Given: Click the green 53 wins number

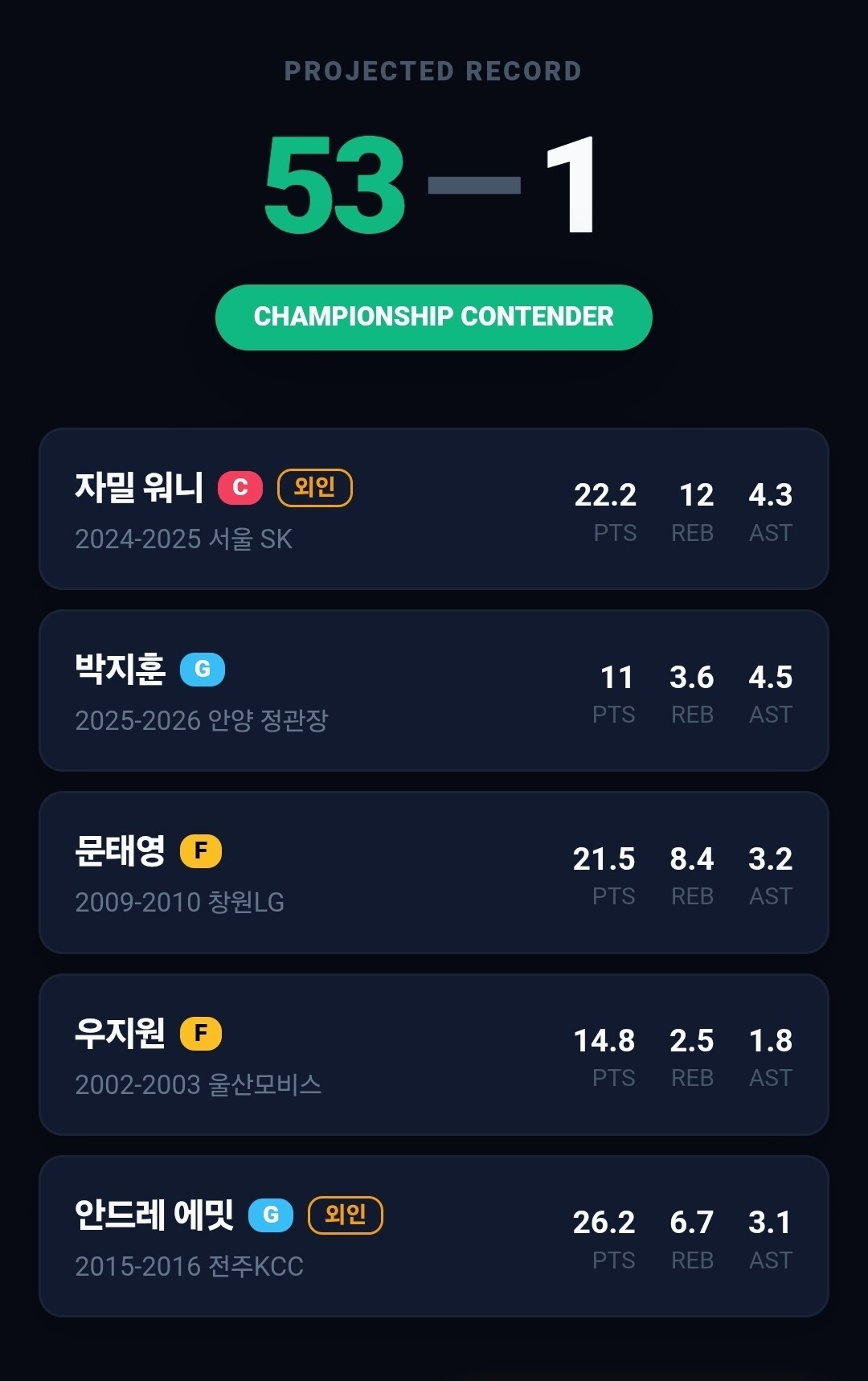Looking at the screenshot, I should [x=335, y=185].
